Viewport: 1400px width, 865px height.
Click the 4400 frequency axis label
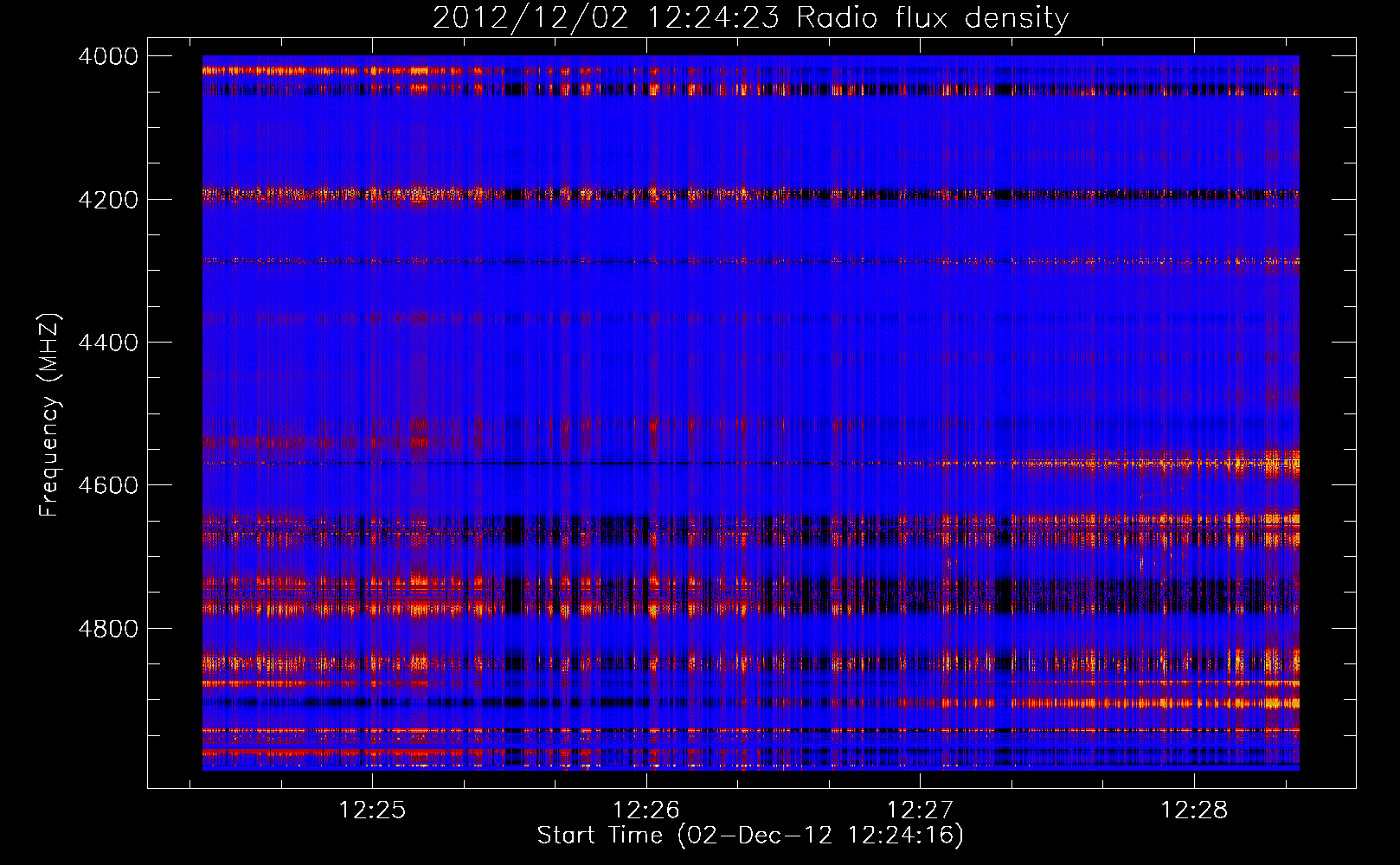pos(108,343)
